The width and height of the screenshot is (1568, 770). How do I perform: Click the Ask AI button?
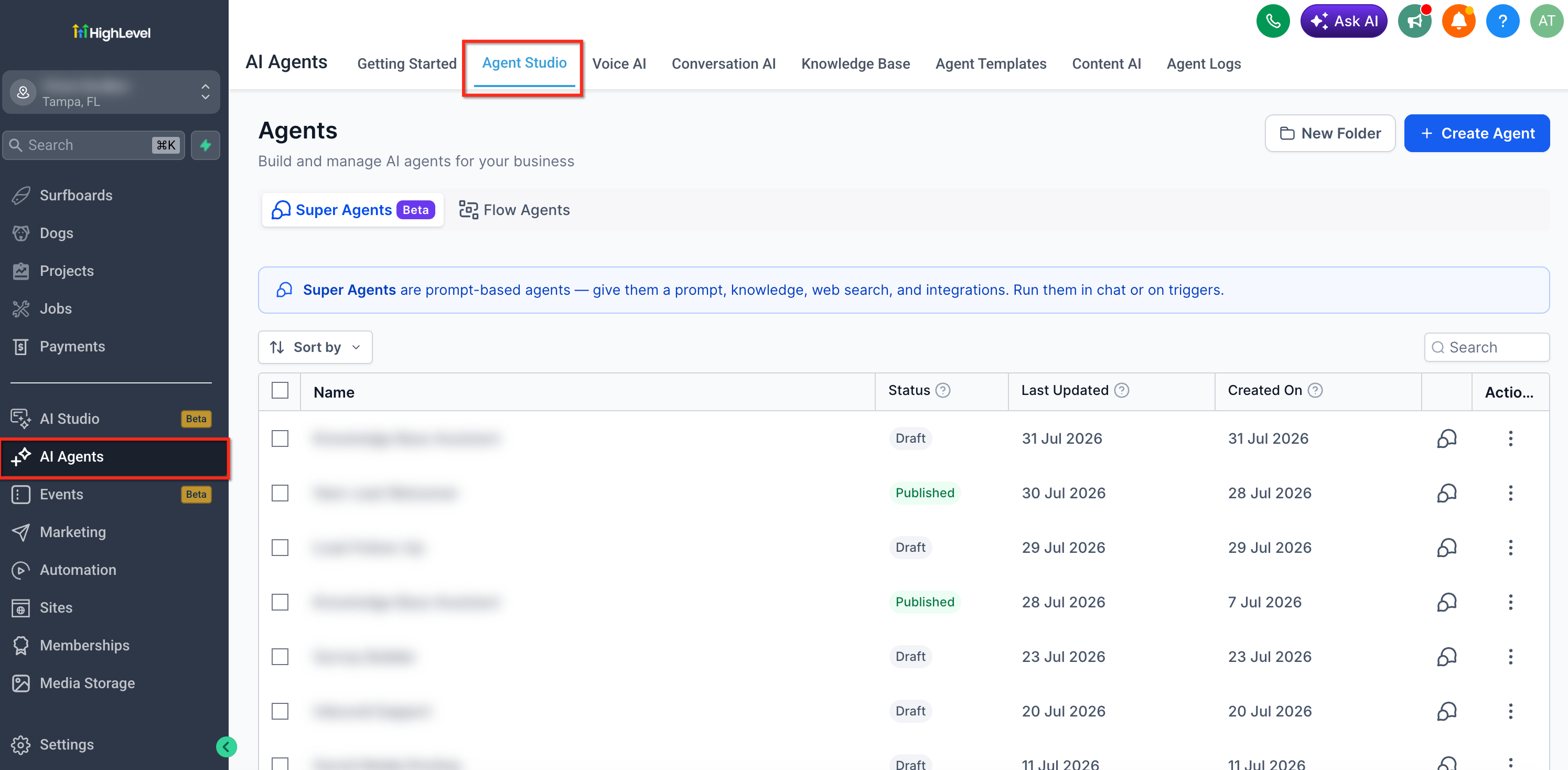click(1344, 22)
